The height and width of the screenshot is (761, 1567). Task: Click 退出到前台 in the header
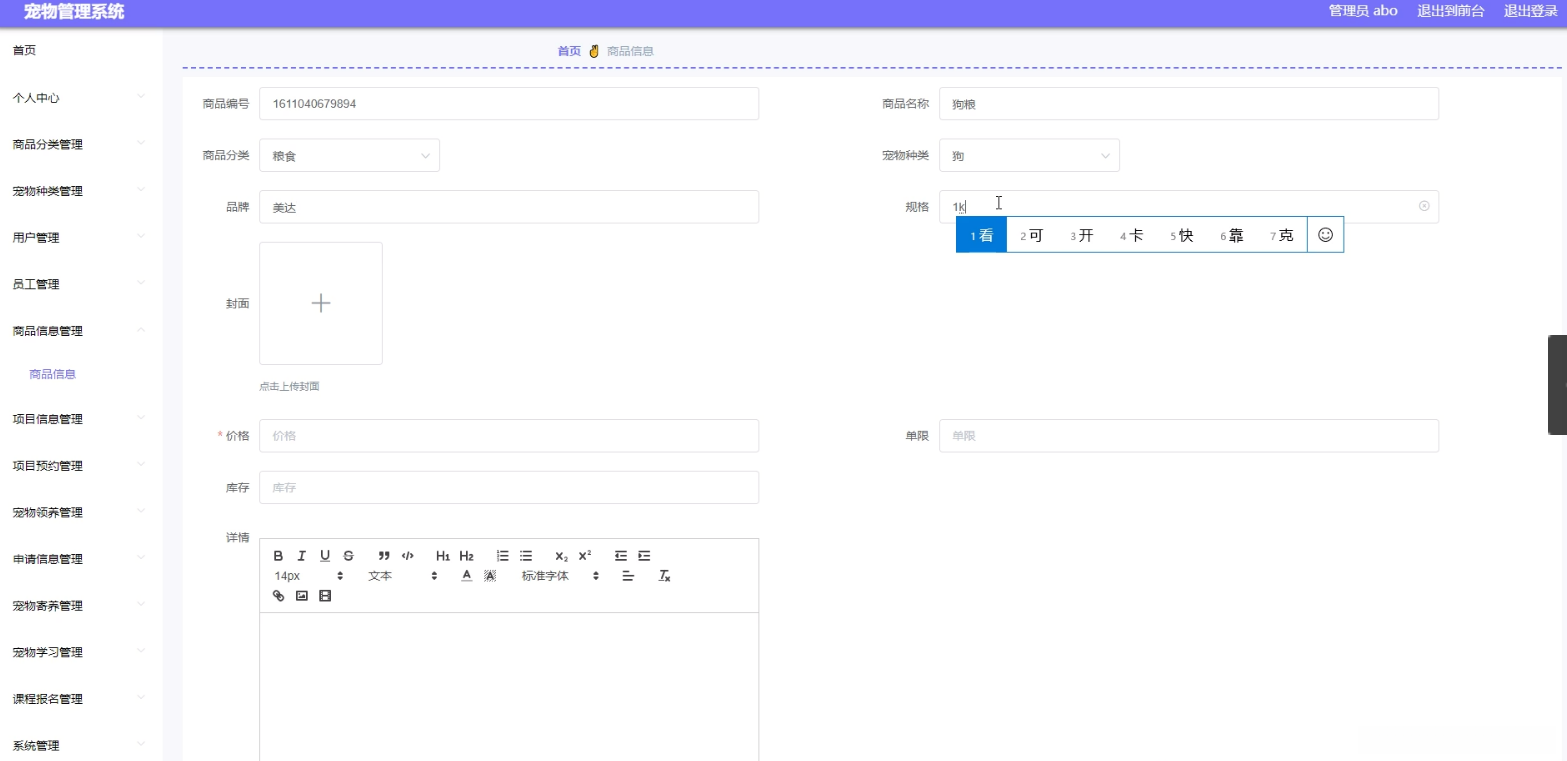1451,11
